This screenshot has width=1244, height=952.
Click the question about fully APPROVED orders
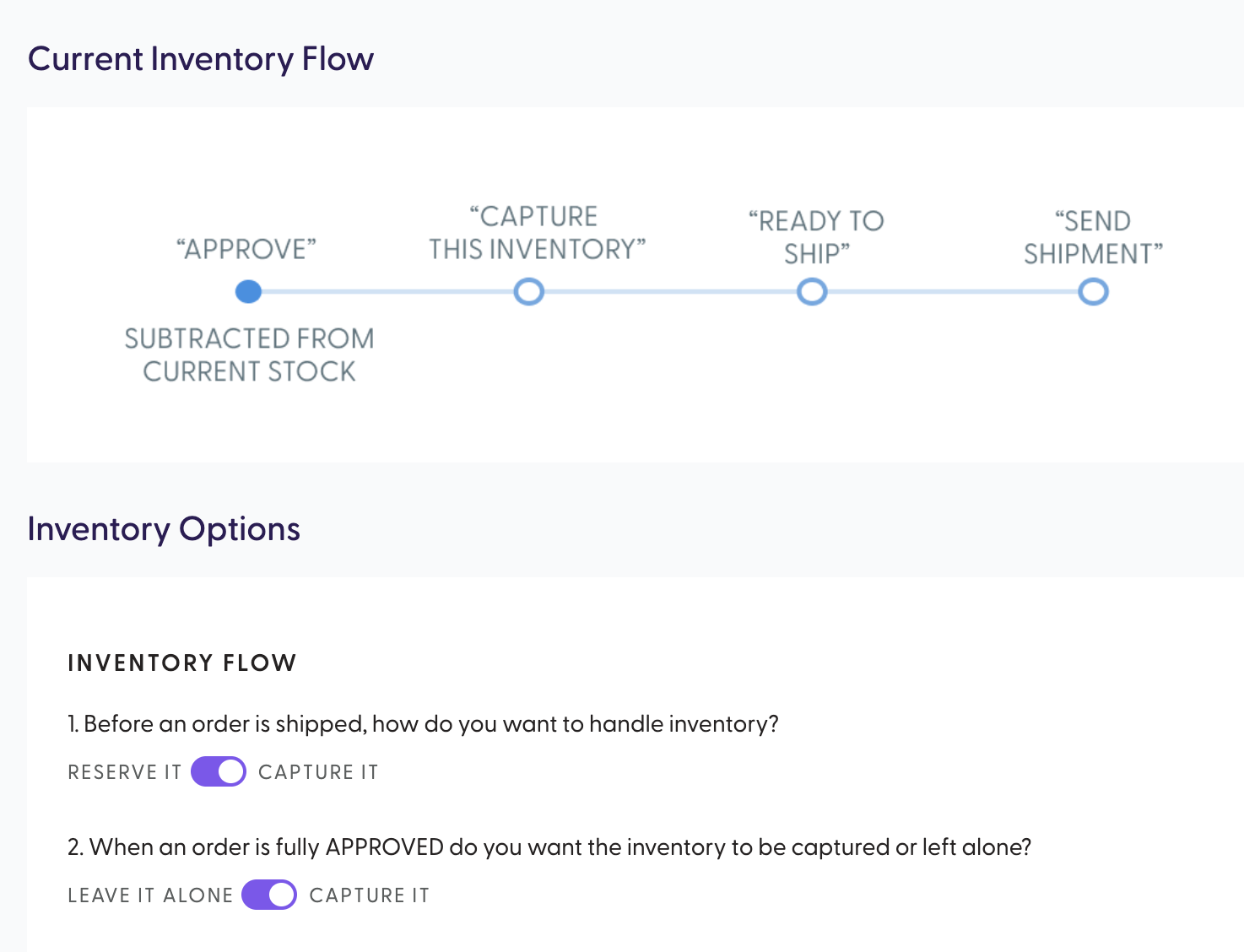tap(549, 847)
